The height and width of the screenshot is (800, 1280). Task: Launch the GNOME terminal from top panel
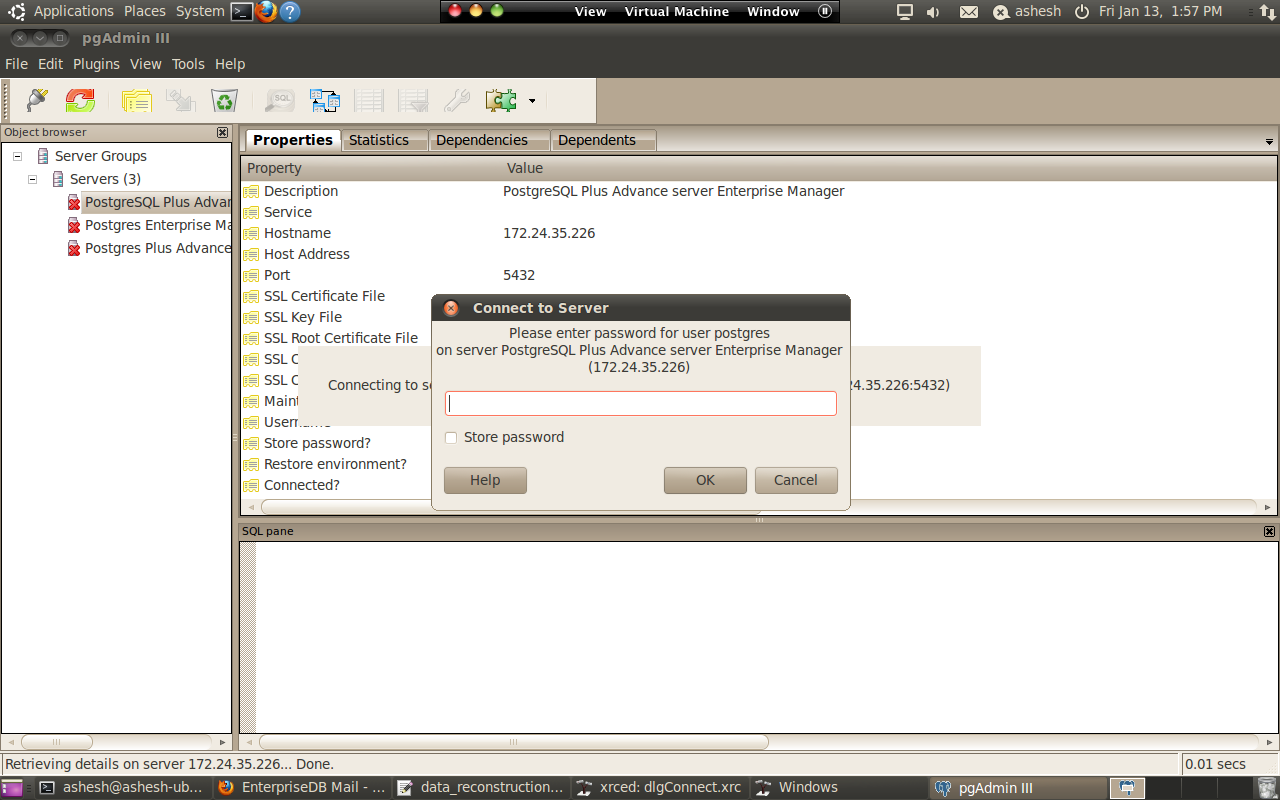point(241,12)
